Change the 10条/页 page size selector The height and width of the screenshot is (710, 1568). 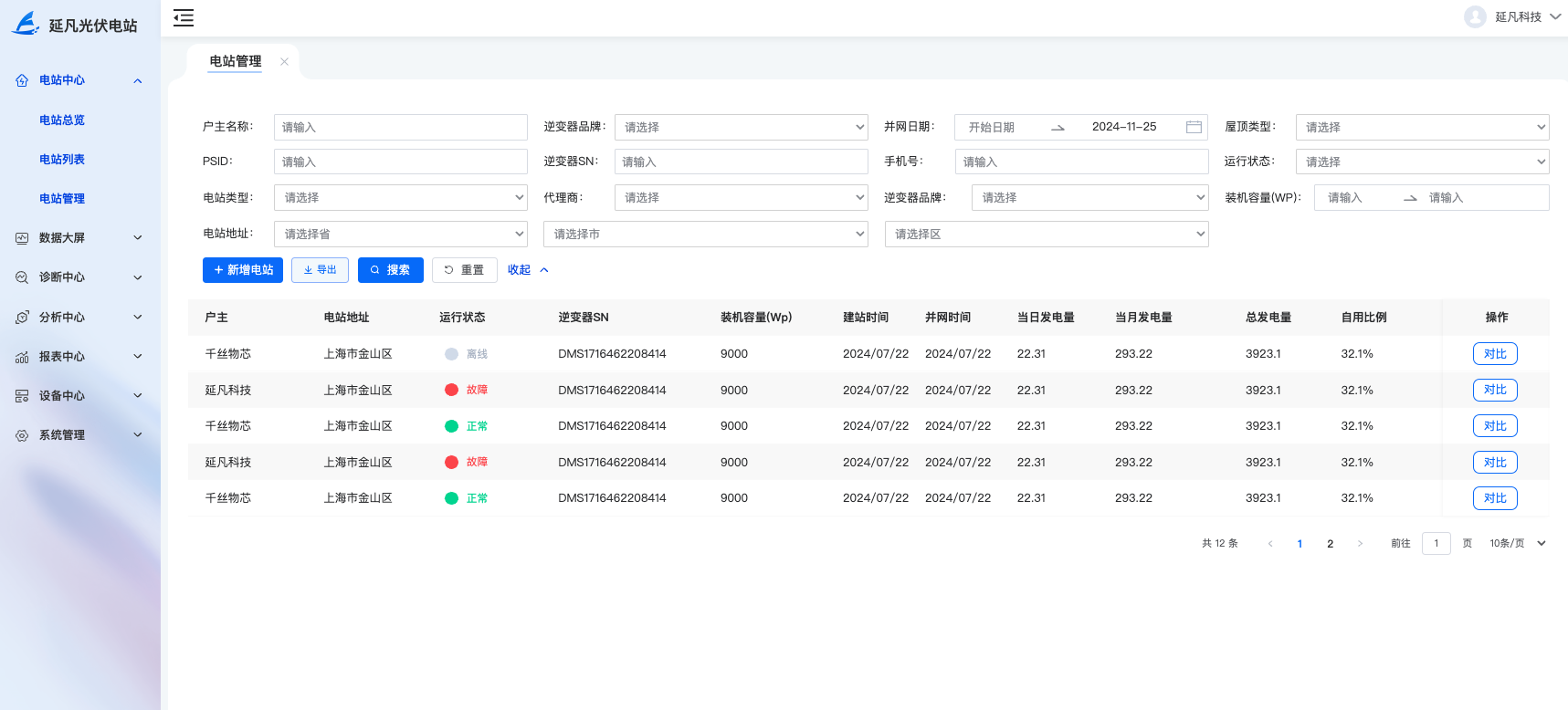(x=1517, y=543)
